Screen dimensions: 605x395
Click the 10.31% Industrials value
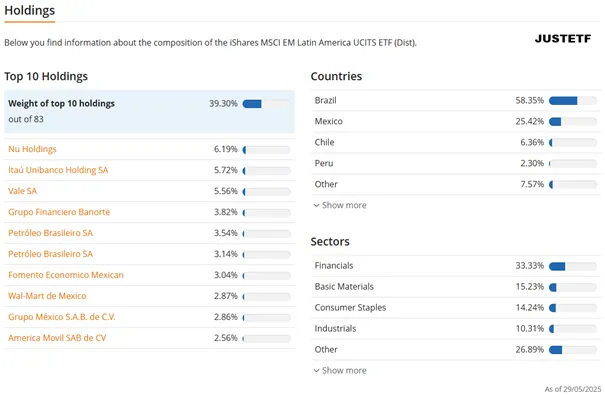pyautogui.click(x=530, y=328)
